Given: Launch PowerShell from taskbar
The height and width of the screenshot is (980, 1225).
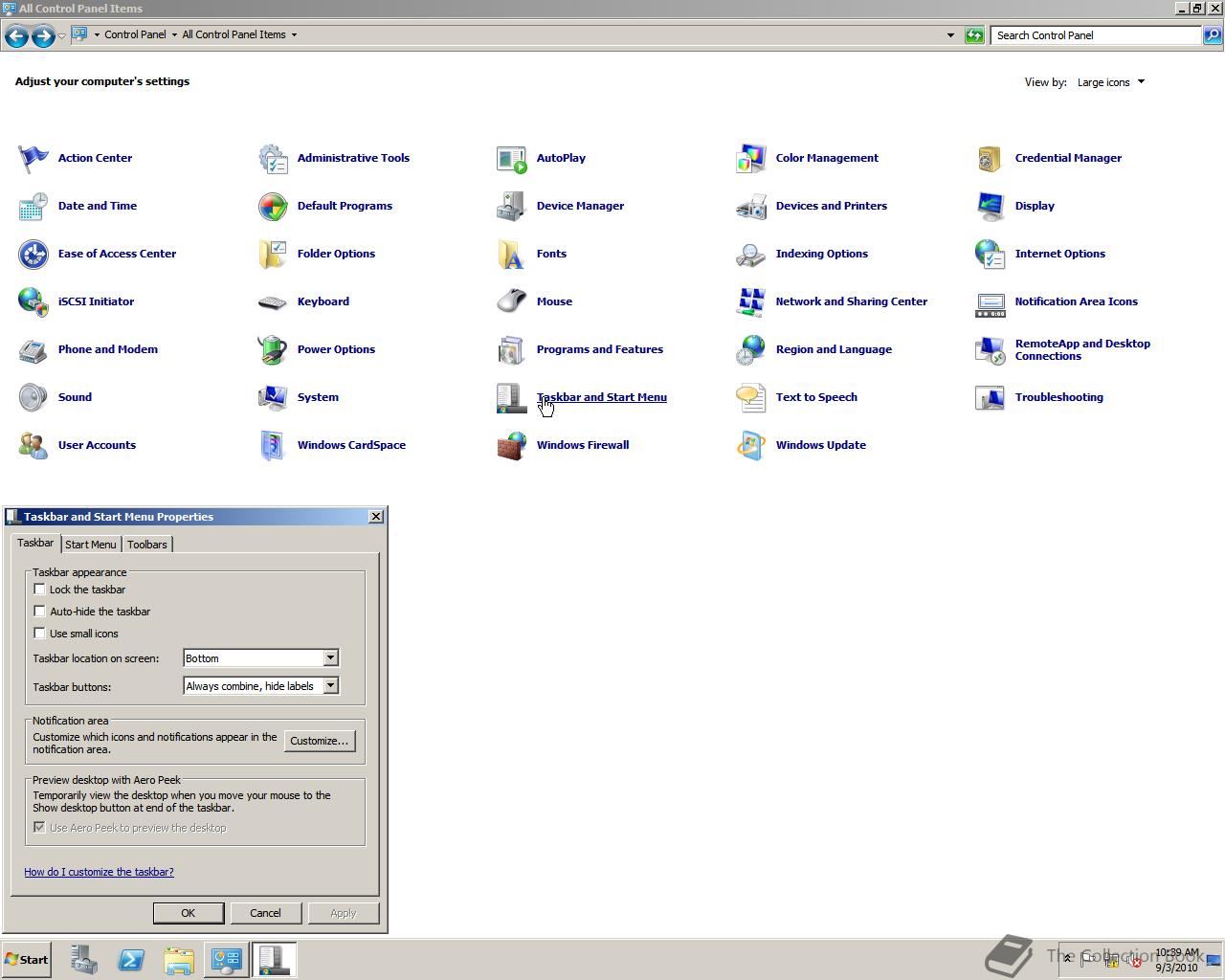Looking at the screenshot, I should click(131, 960).
